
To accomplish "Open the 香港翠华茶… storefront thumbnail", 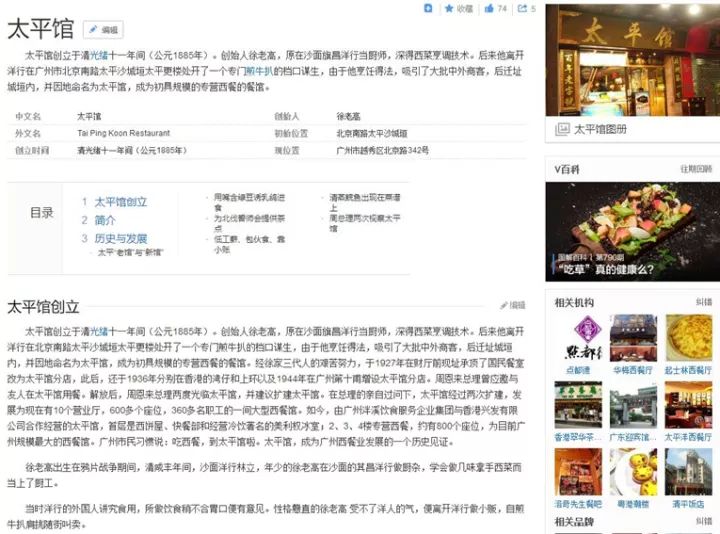I will tap(578, 405).
